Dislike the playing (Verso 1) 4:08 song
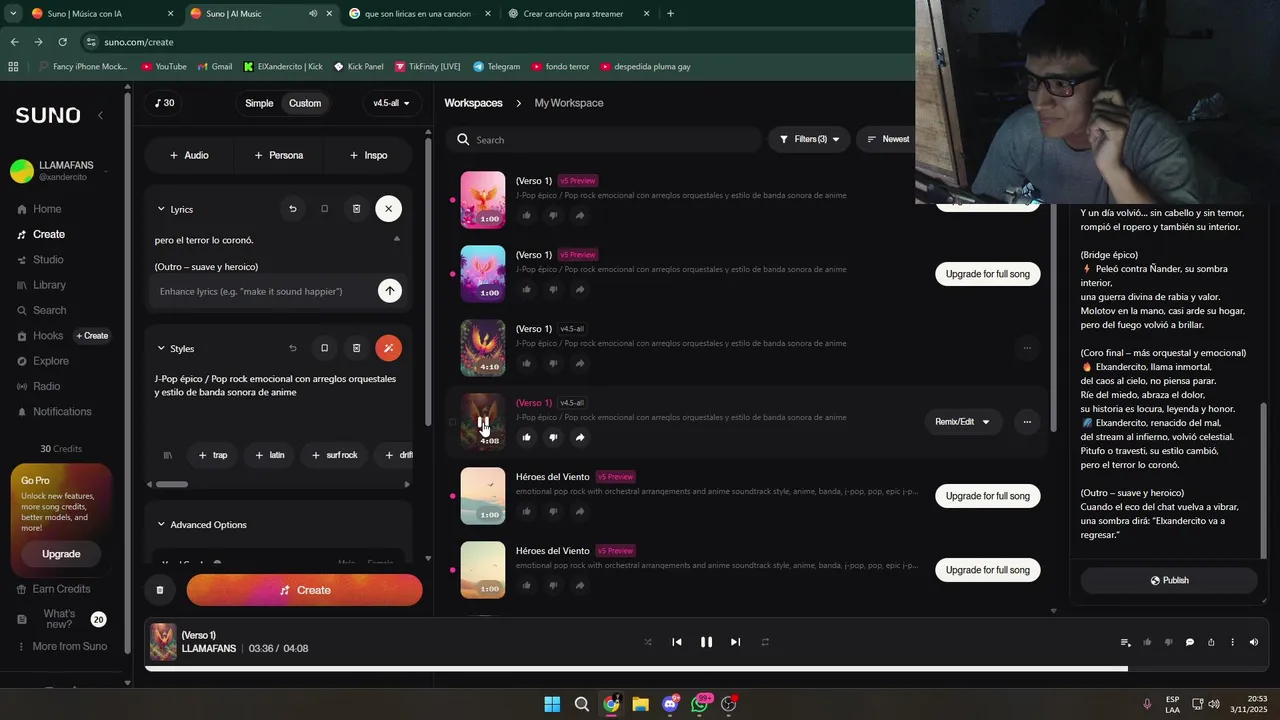This screenshot has height=720, width=1280. click(x=553, y=437)
